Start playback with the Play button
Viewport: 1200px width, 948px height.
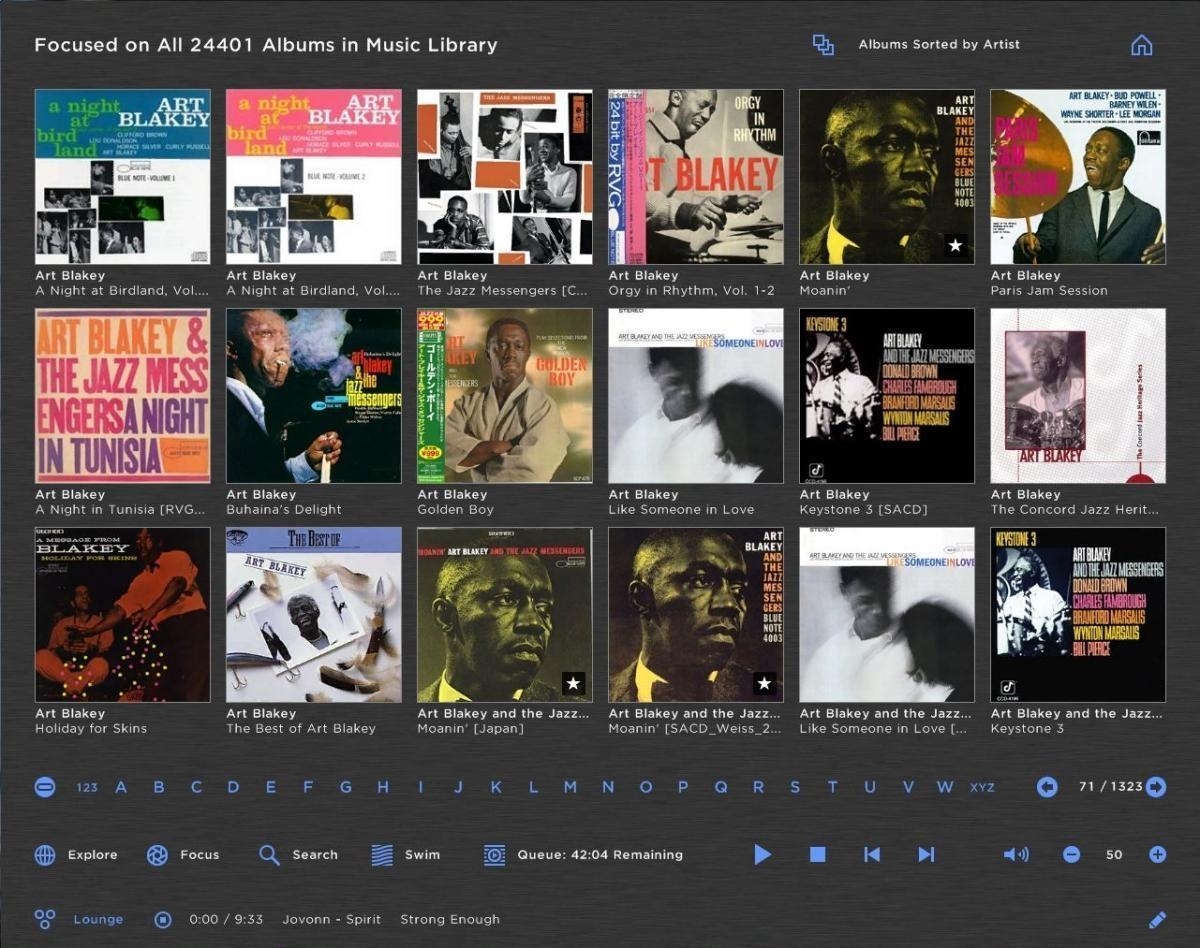(763, 854)
